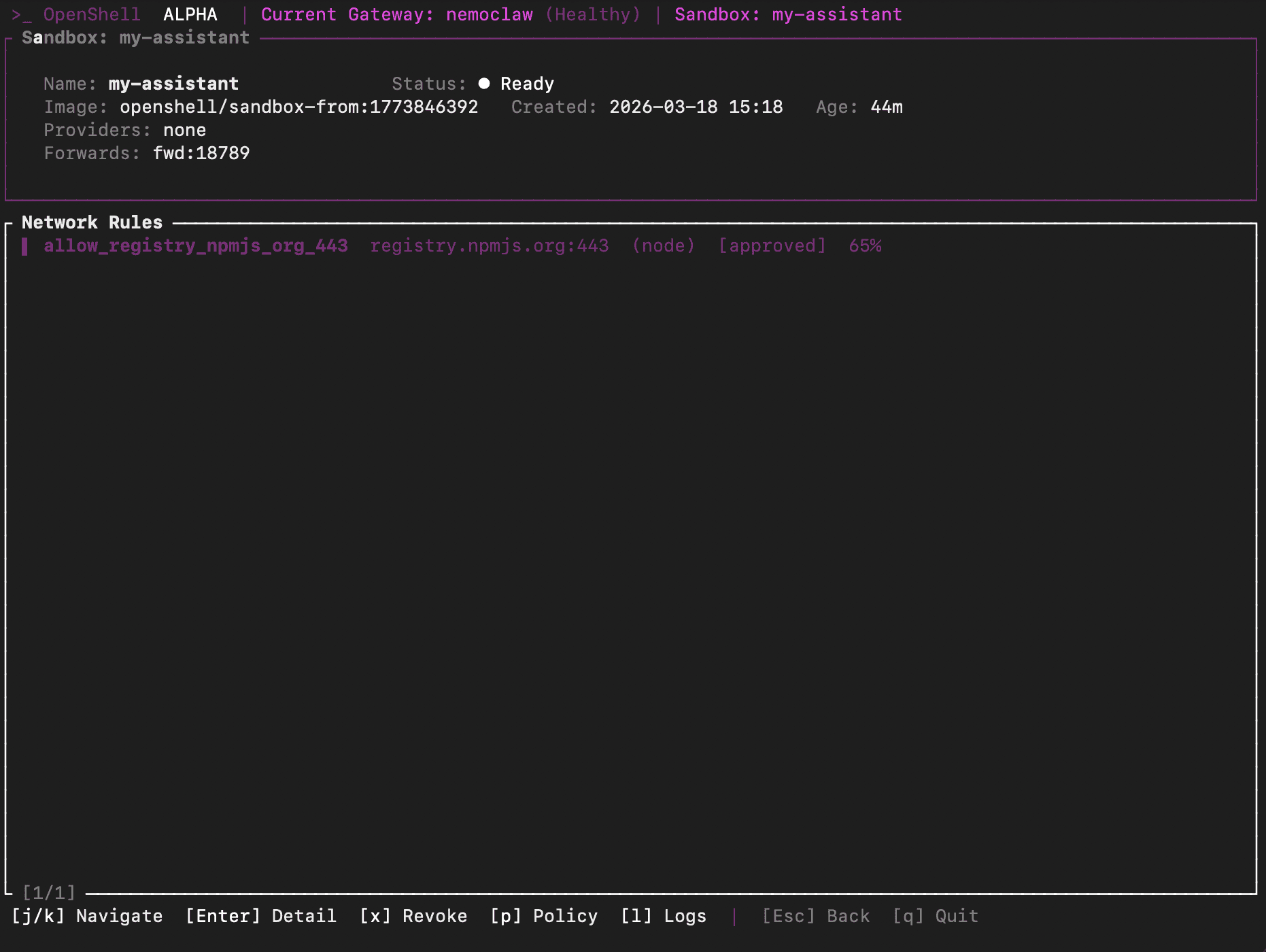
Task: Select the allow_registry_npmjs_org_443 network rule
Action: (196, 245)
